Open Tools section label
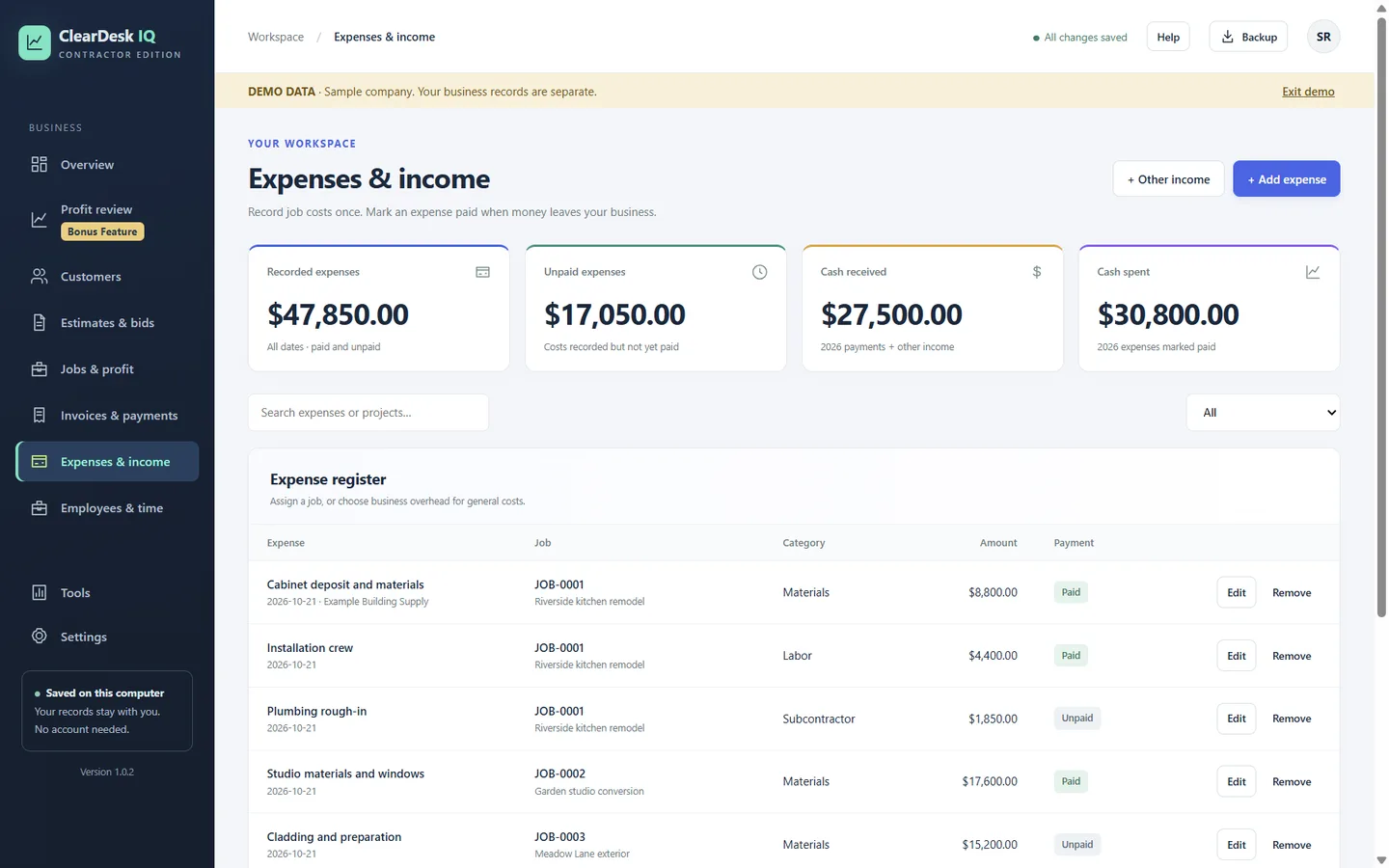1389x868 pixels. click(75, 593)
